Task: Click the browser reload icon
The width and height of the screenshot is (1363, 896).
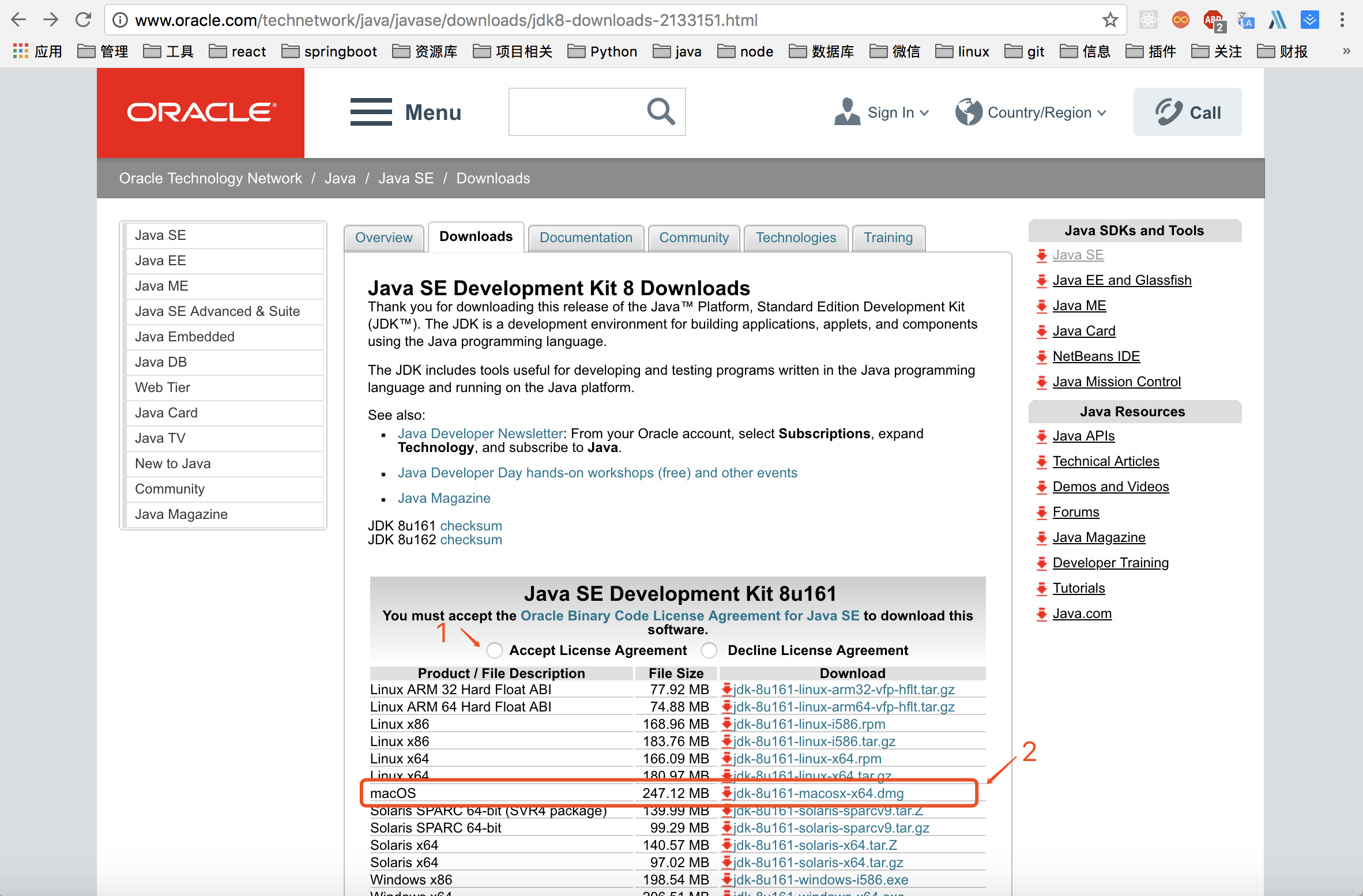Action: [x=84, y=20]
